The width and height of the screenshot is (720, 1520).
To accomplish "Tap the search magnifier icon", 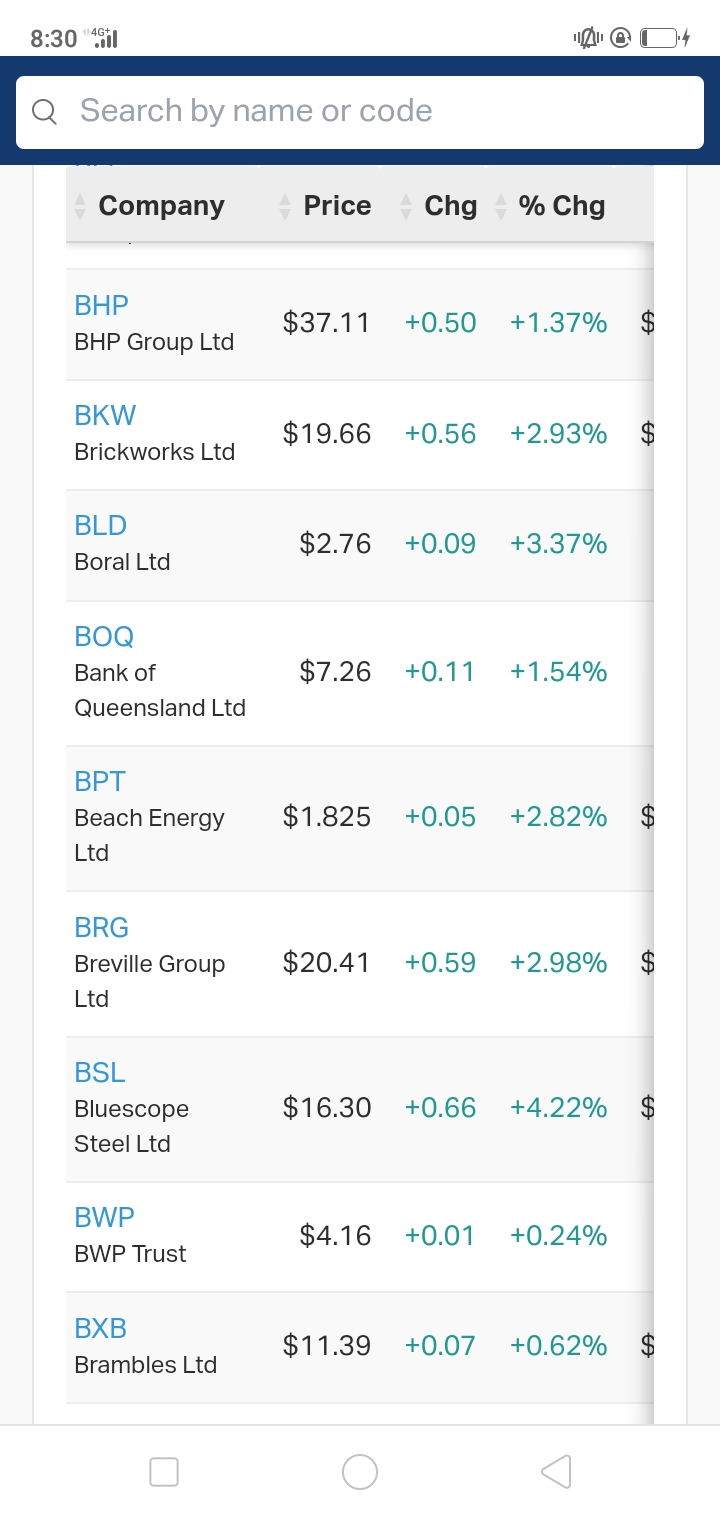I will tap(44, 112).
